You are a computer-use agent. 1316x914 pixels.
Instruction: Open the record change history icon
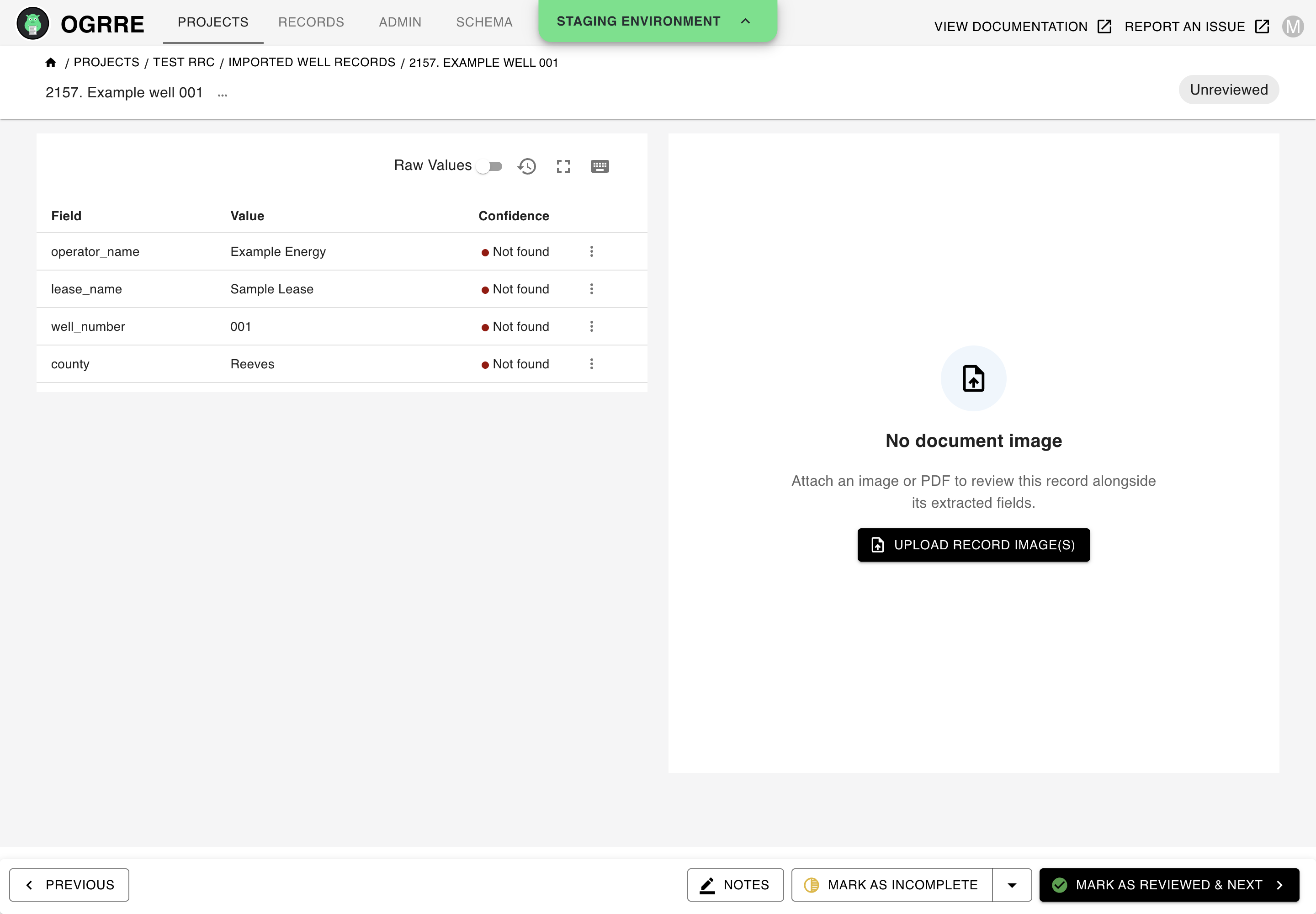527,166
